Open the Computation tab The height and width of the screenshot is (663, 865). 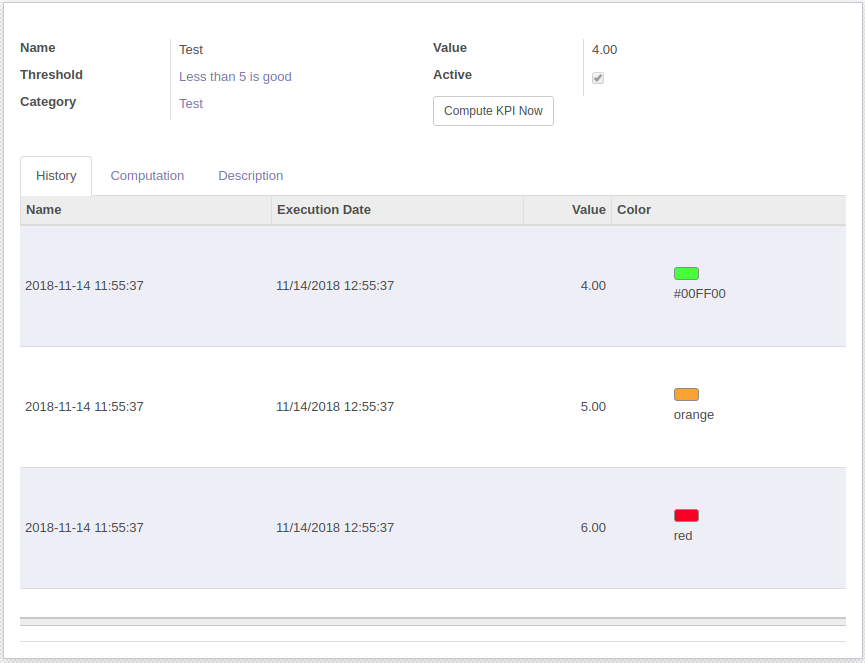click(x=147, y=176)
